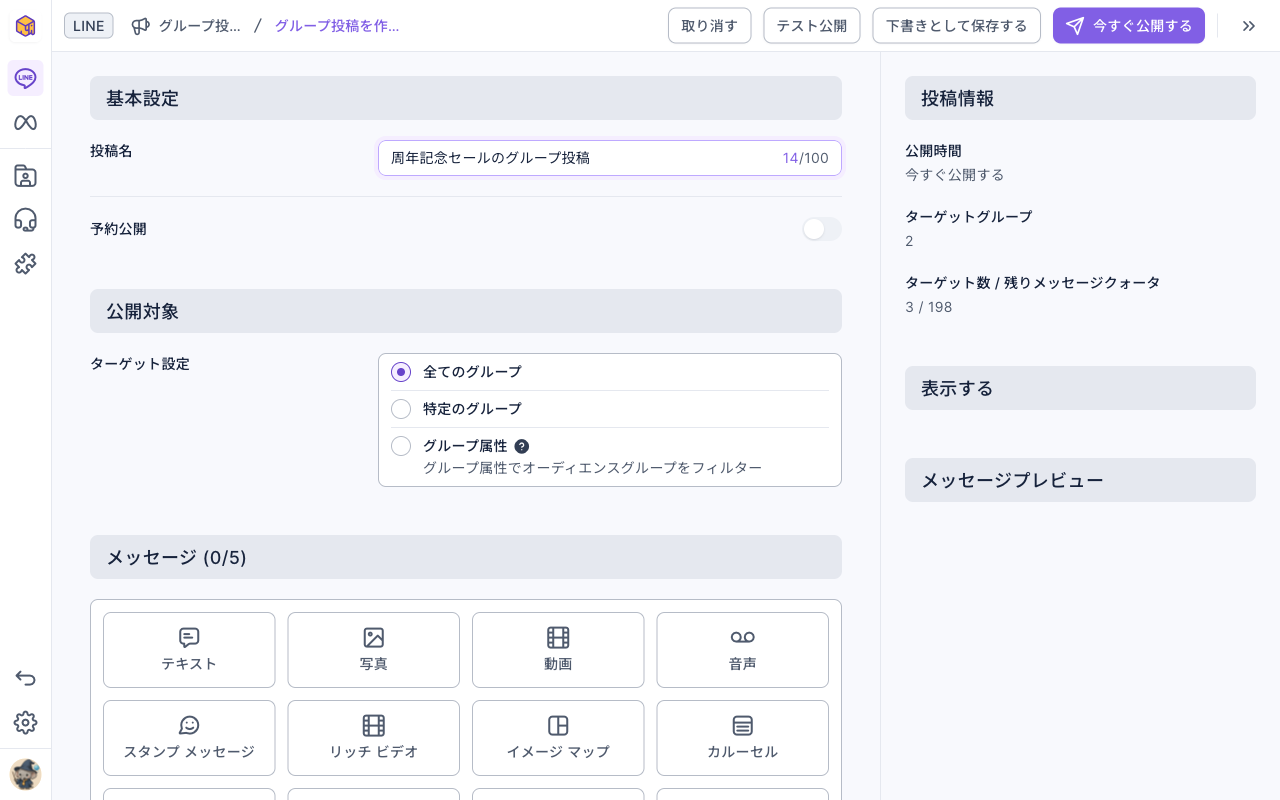Image resolution: width=1280 pixels, height=800 pixels.
Task: Click the メッセージプレビュー section header
Action: click(1080, 480)
